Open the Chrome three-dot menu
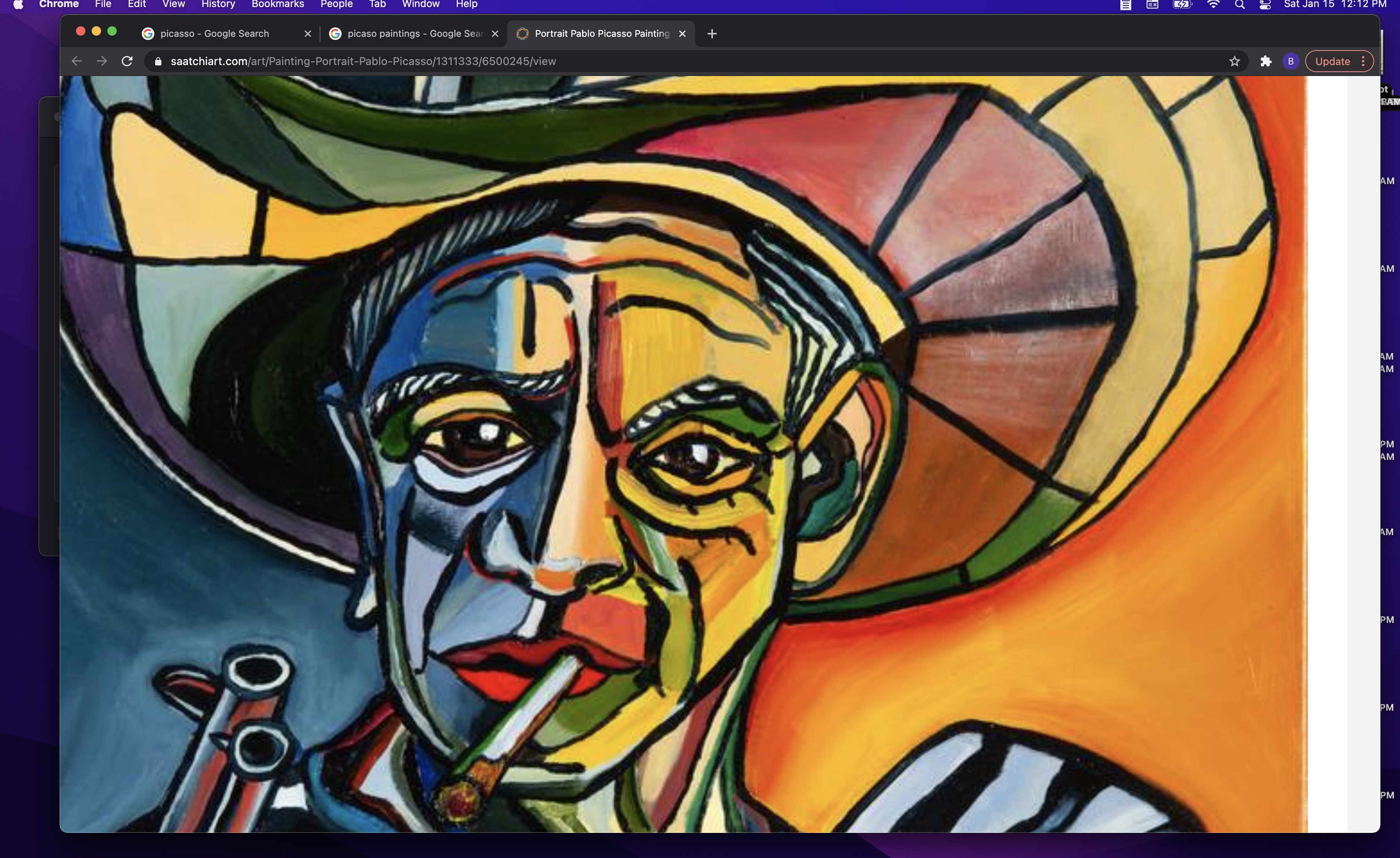This screenshot has height=858, width=1400. point(1363,62)
